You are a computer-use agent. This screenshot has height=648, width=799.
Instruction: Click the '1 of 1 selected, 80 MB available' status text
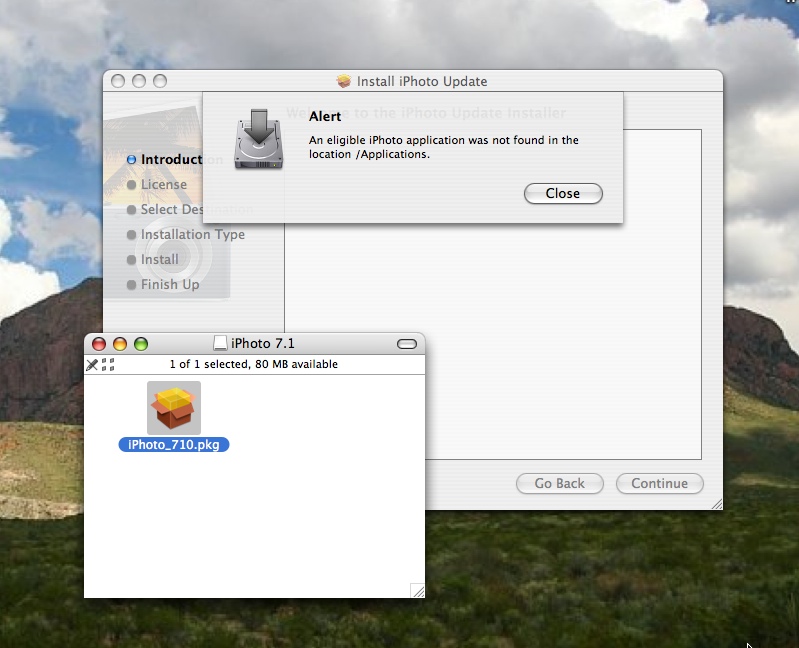coord(254,364)
